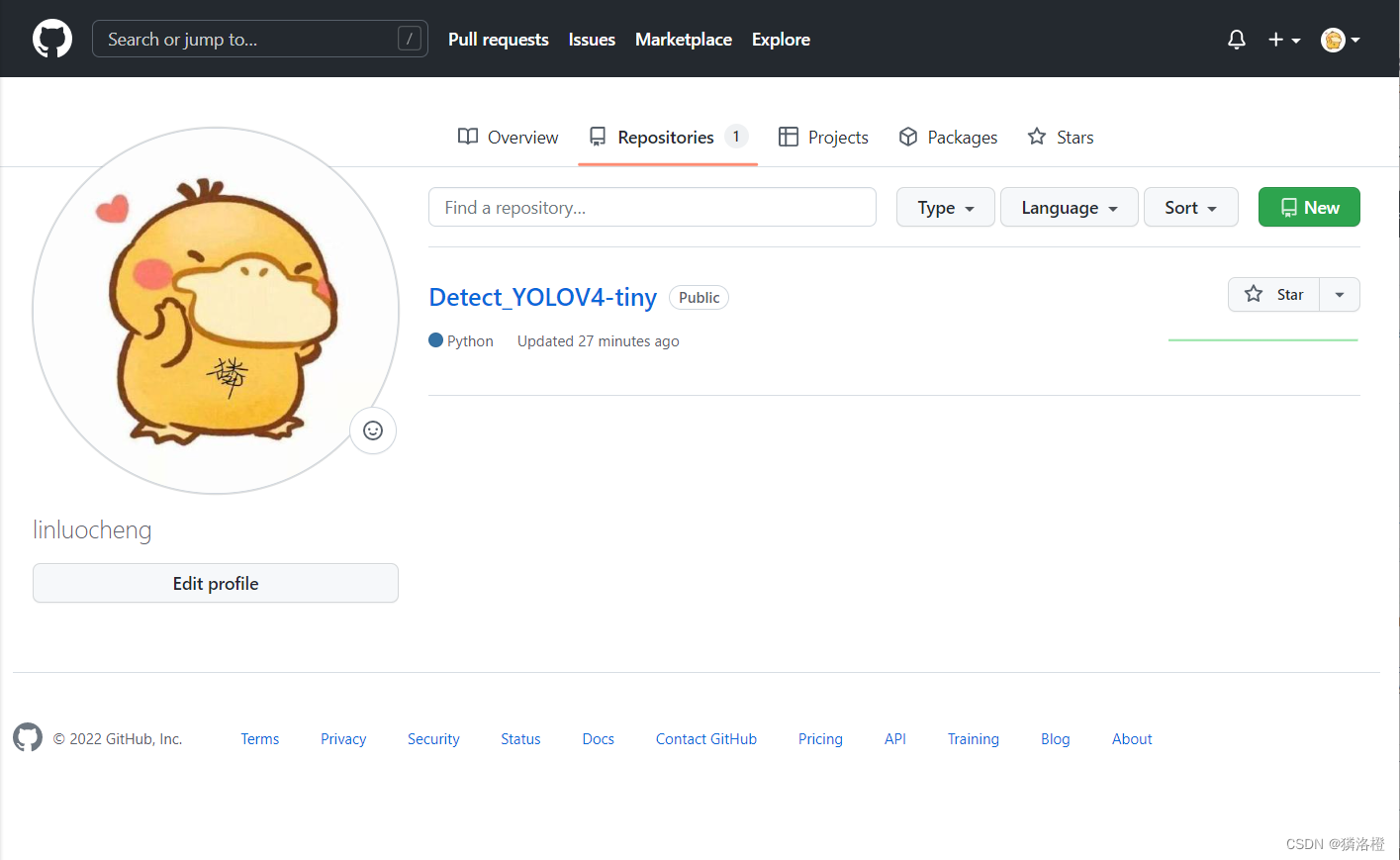The width and height of the screenshot is (1400, 860).
Task: Click the Find a repository field
Action: pyautogui.click(x=652, y=207)
